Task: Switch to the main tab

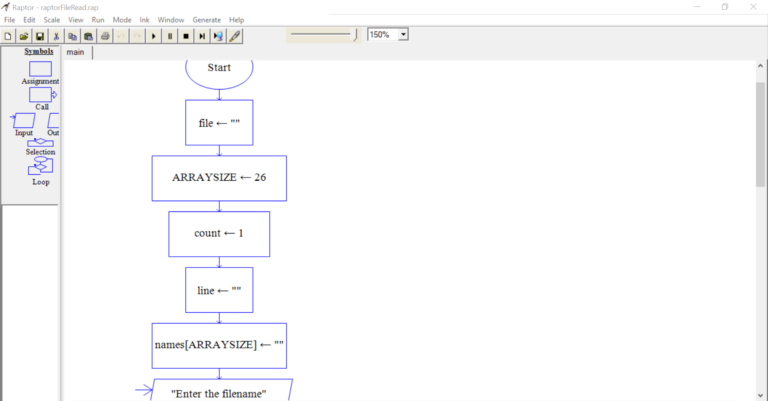Action: coord(75,52)
